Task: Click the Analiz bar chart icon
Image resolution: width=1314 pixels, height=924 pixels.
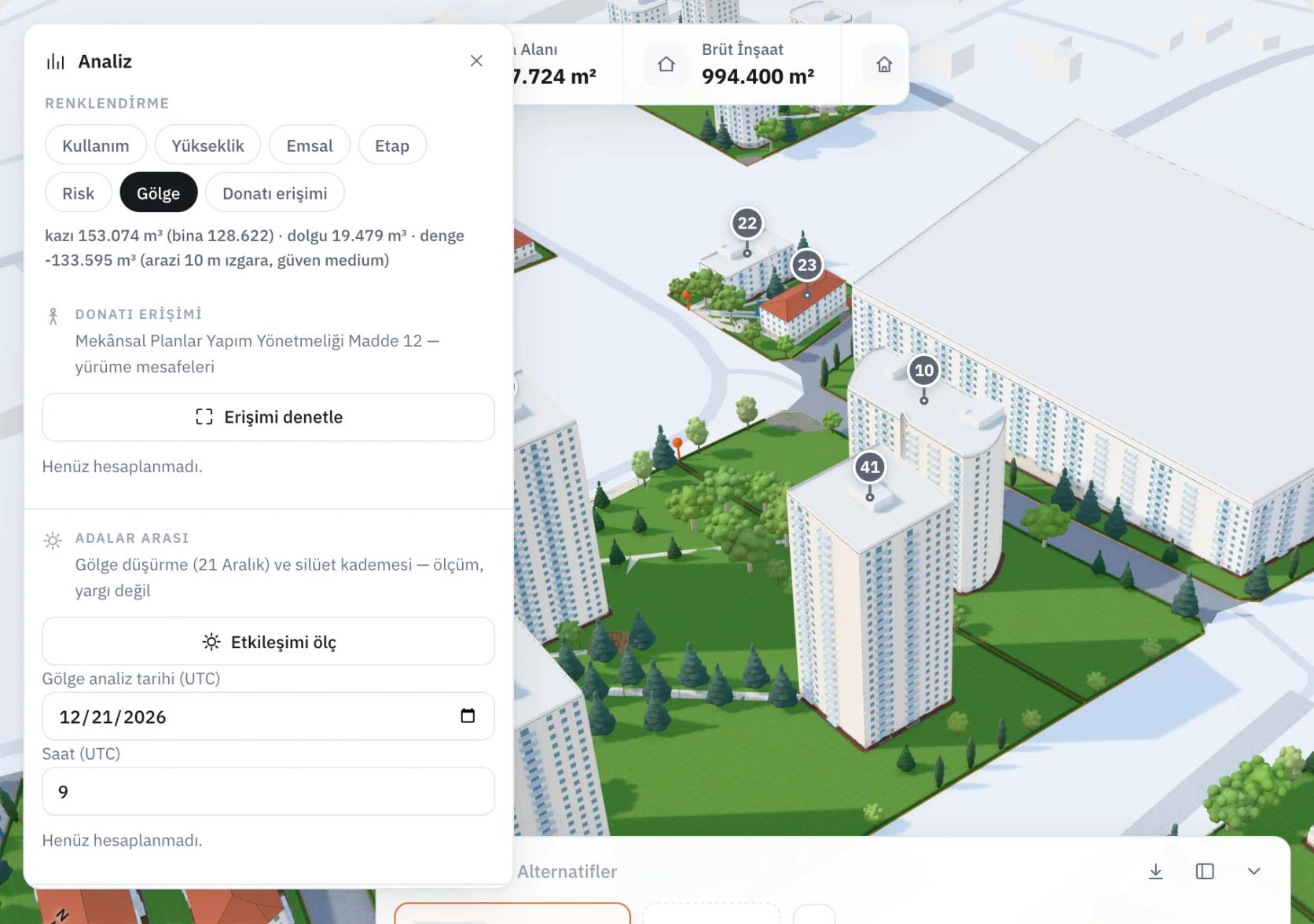Action: coord(55,61)
